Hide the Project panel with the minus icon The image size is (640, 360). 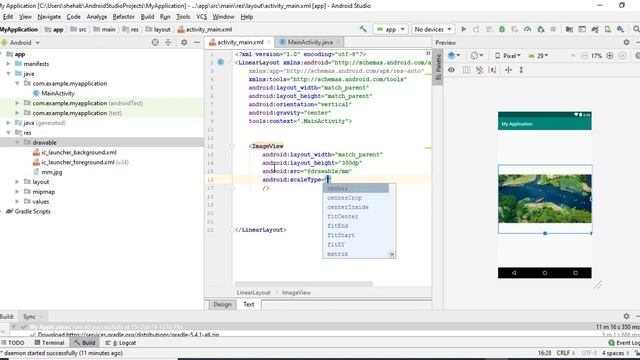coord(197,42)
